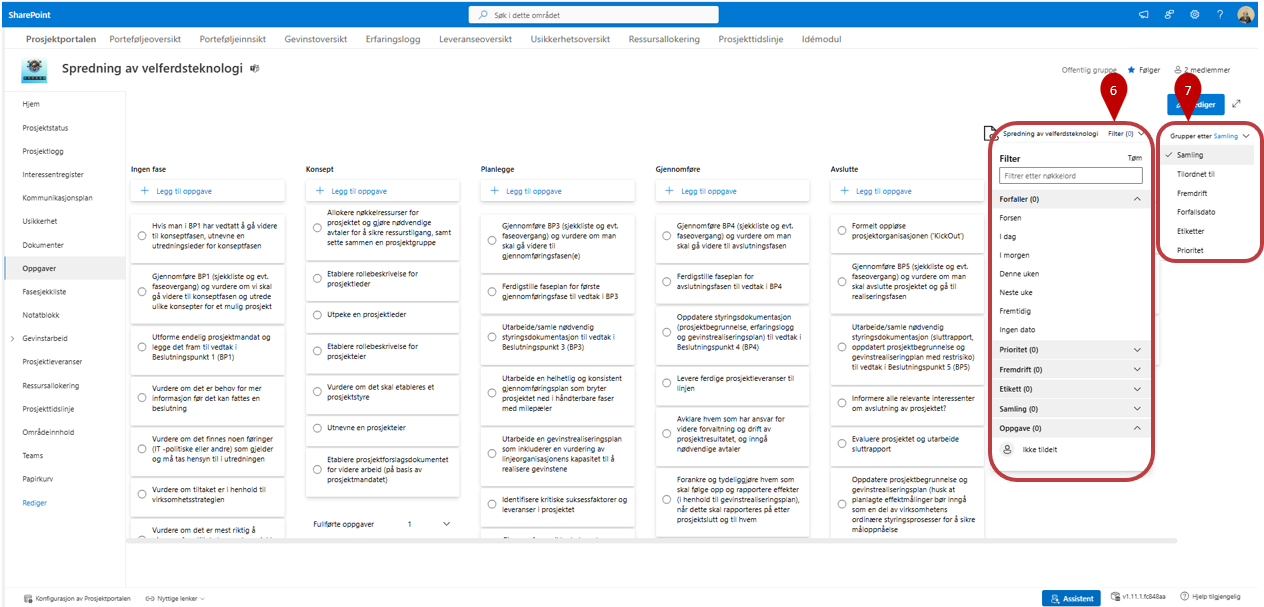Image resolution: width=1264 pixels, height=607 pixels.
Task: Click Tøm to clear filters
Action: (x=1134, y=159)
